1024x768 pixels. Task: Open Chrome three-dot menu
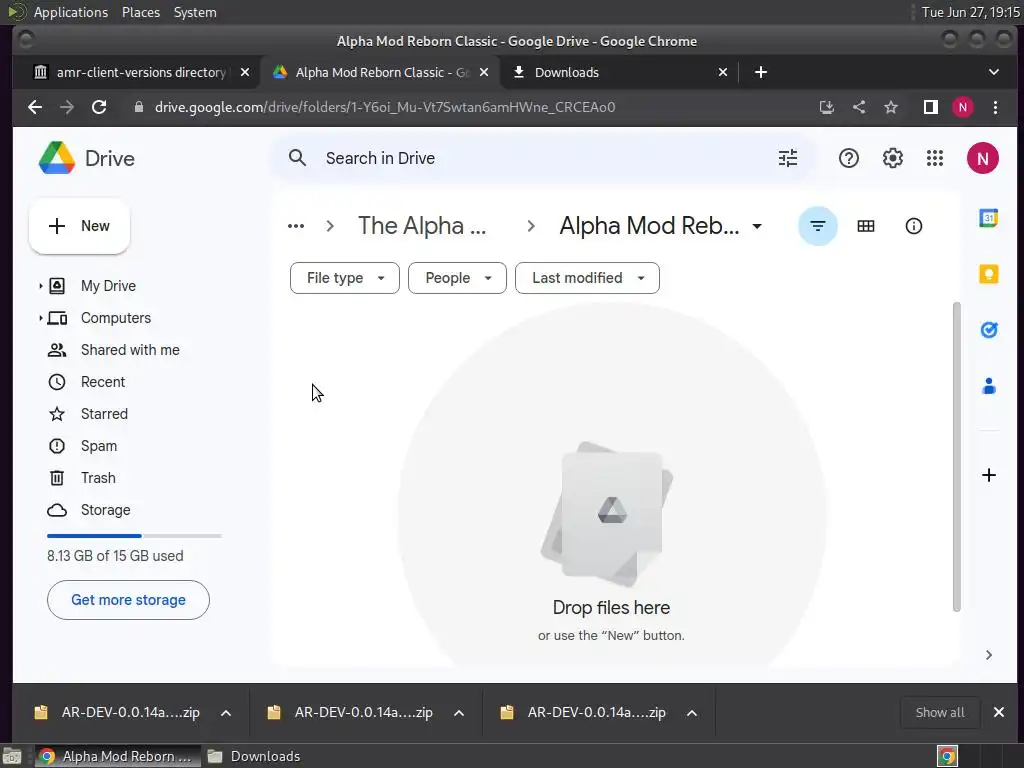pyautogui.click(x=995, y=107)
